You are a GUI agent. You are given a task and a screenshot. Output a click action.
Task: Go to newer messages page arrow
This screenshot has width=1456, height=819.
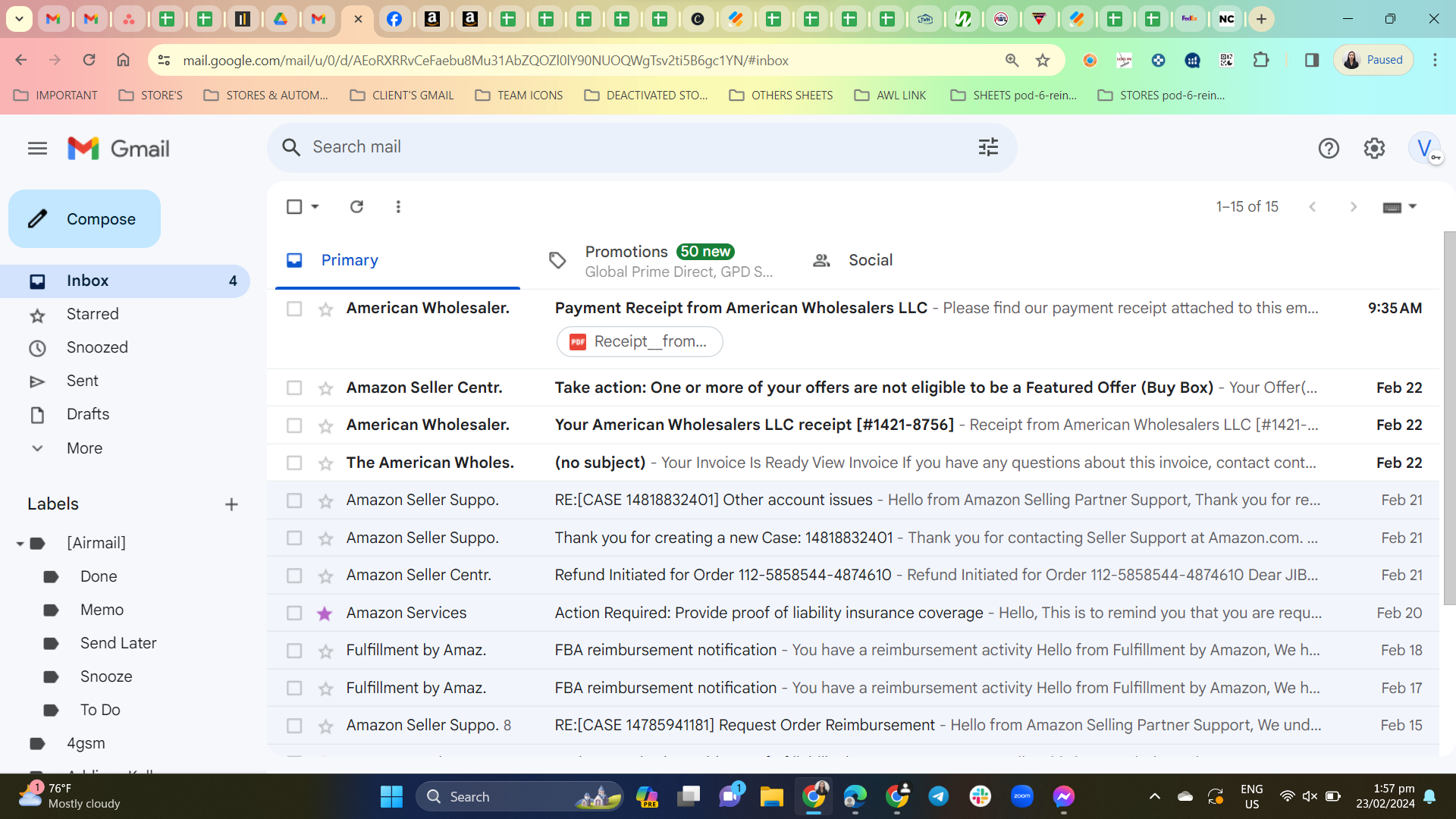1313,206
